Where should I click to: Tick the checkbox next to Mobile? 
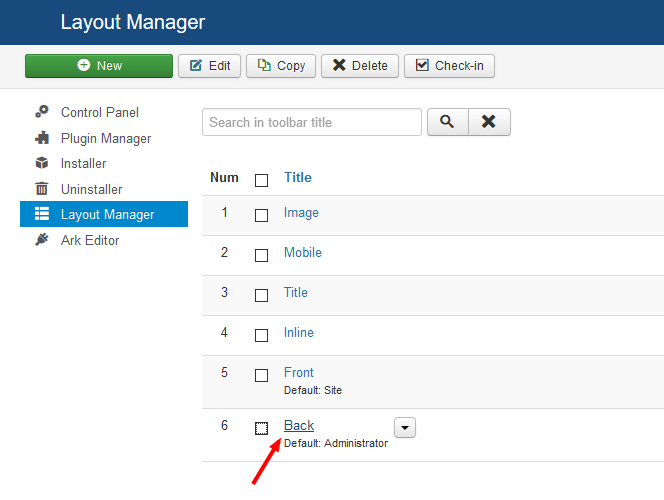coord(262,255)
